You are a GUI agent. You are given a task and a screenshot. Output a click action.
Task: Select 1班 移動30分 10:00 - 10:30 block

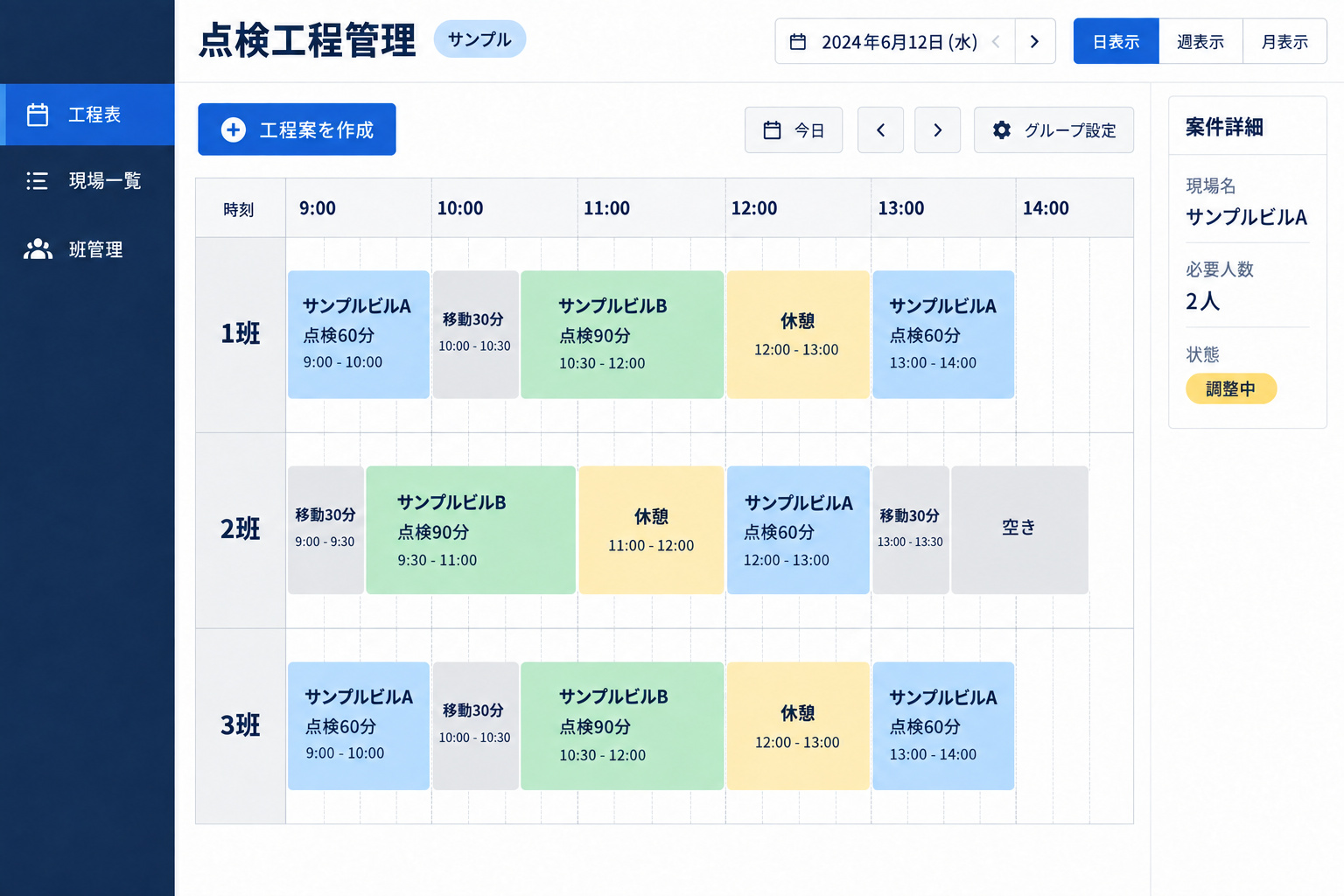[x=475, y=334]
